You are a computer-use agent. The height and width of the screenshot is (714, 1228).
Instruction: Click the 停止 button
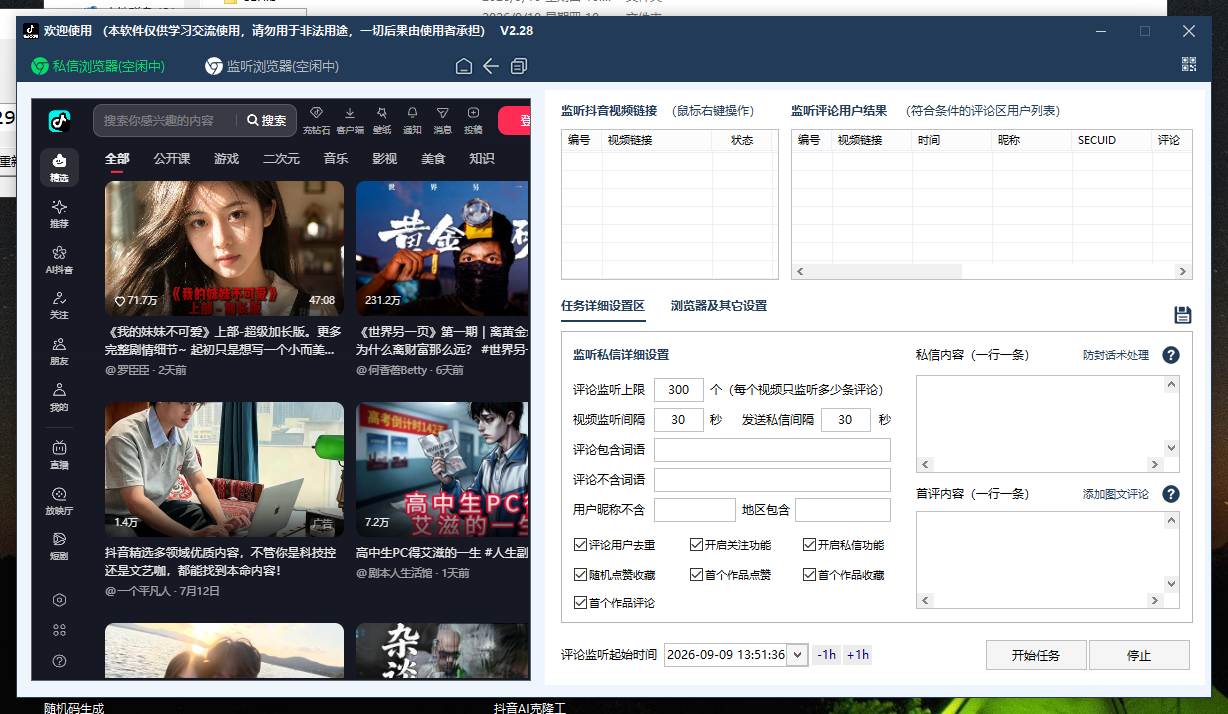click(x=1139, y=655)
